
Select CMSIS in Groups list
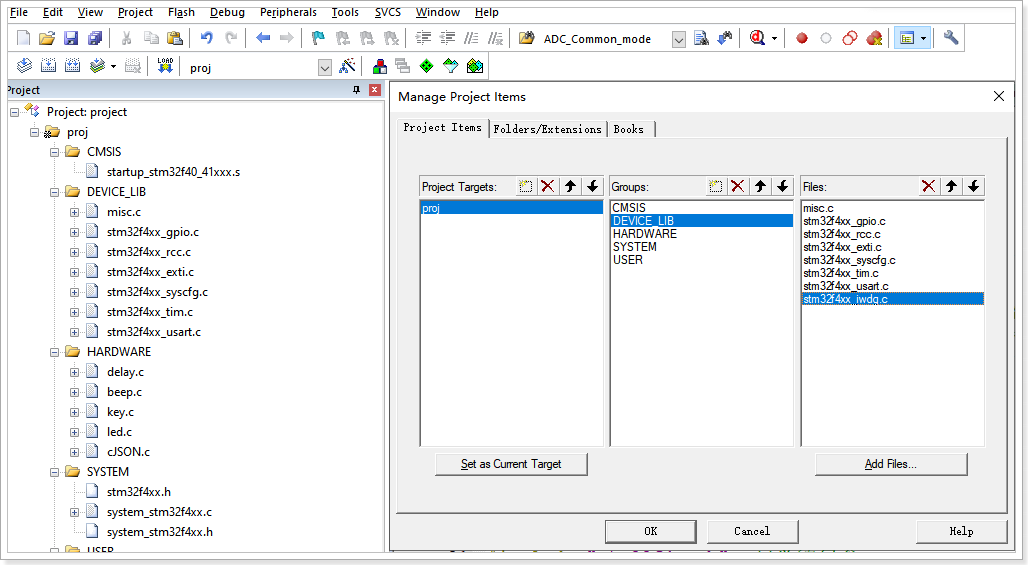(701, 208)
